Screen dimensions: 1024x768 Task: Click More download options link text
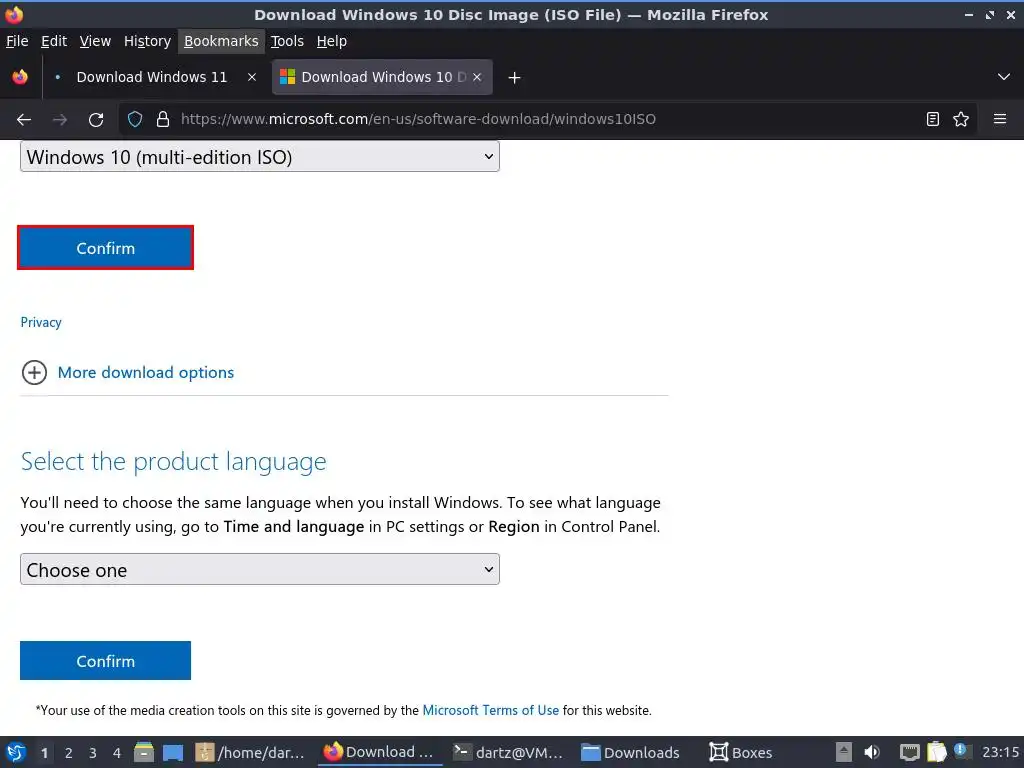tap(146, 372)
